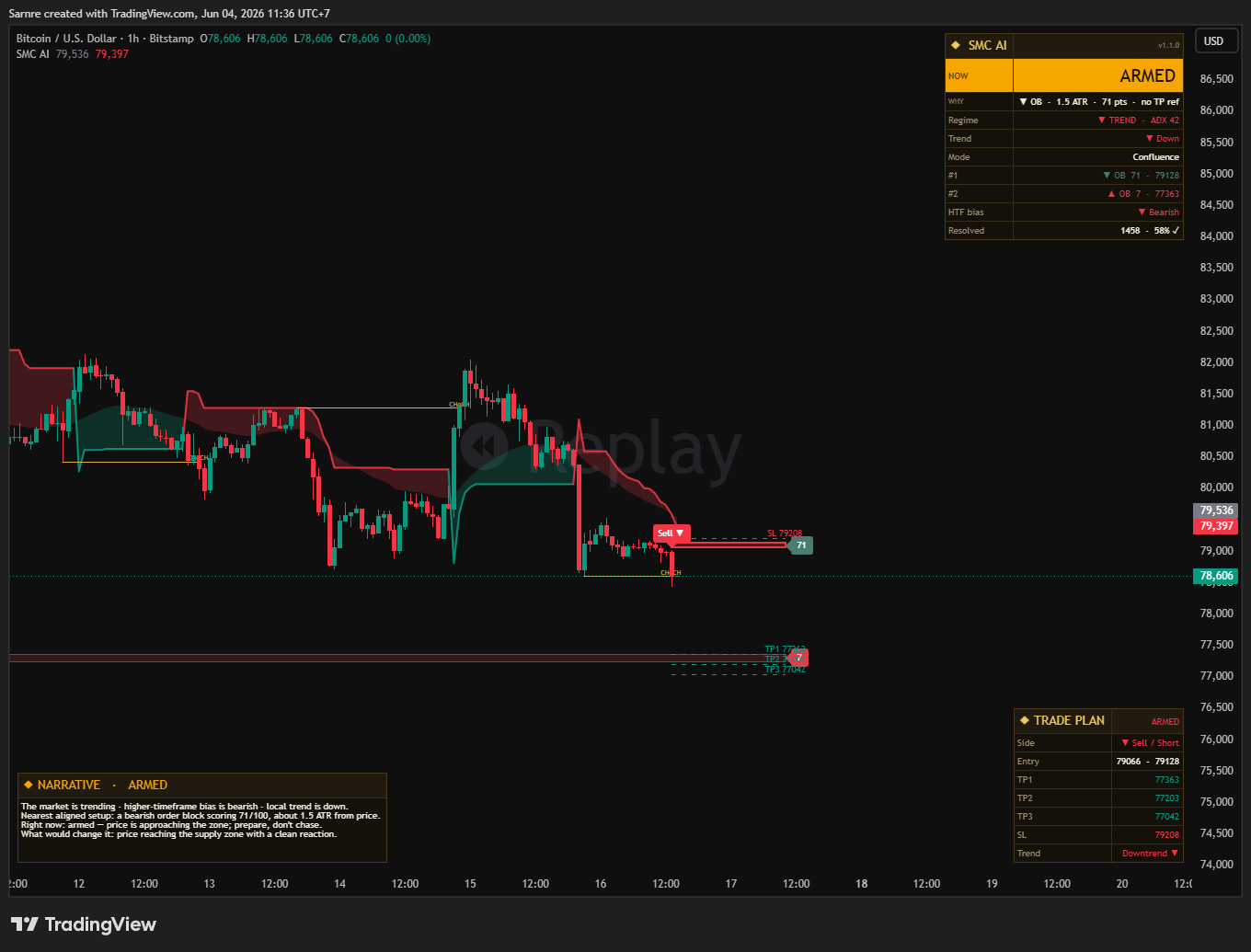Screen dimensions: 1251x952
Task: Select the #1 row OB 71 - 79128
Action: point(1141,176)
